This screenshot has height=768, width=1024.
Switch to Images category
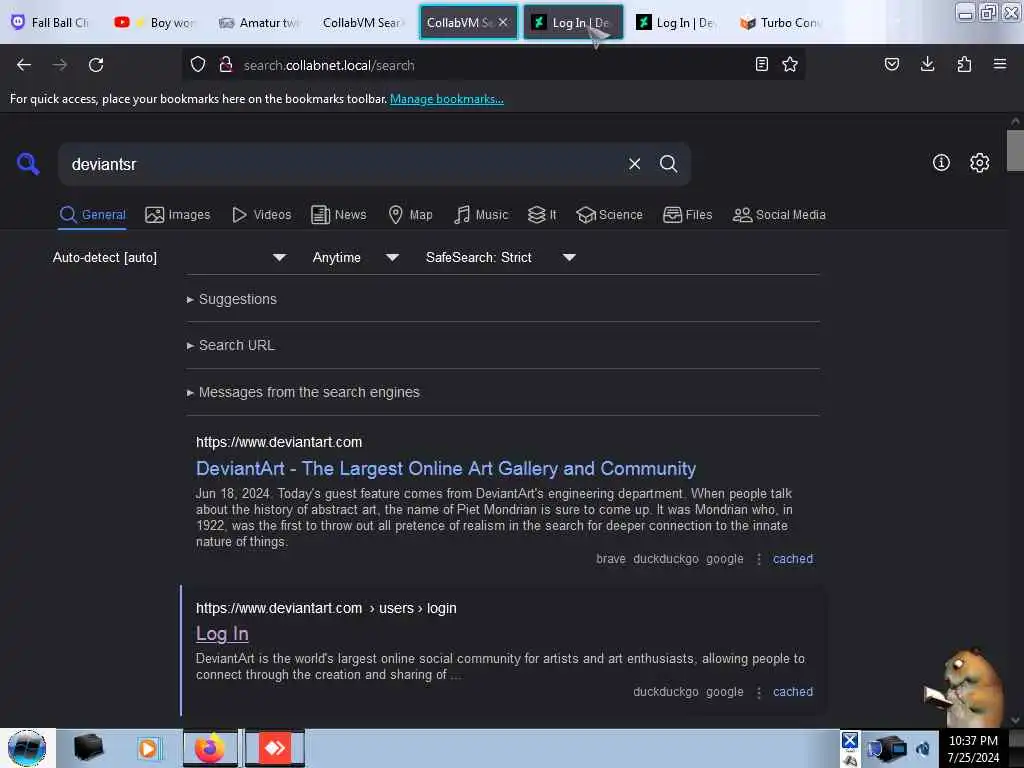[178, 215]
